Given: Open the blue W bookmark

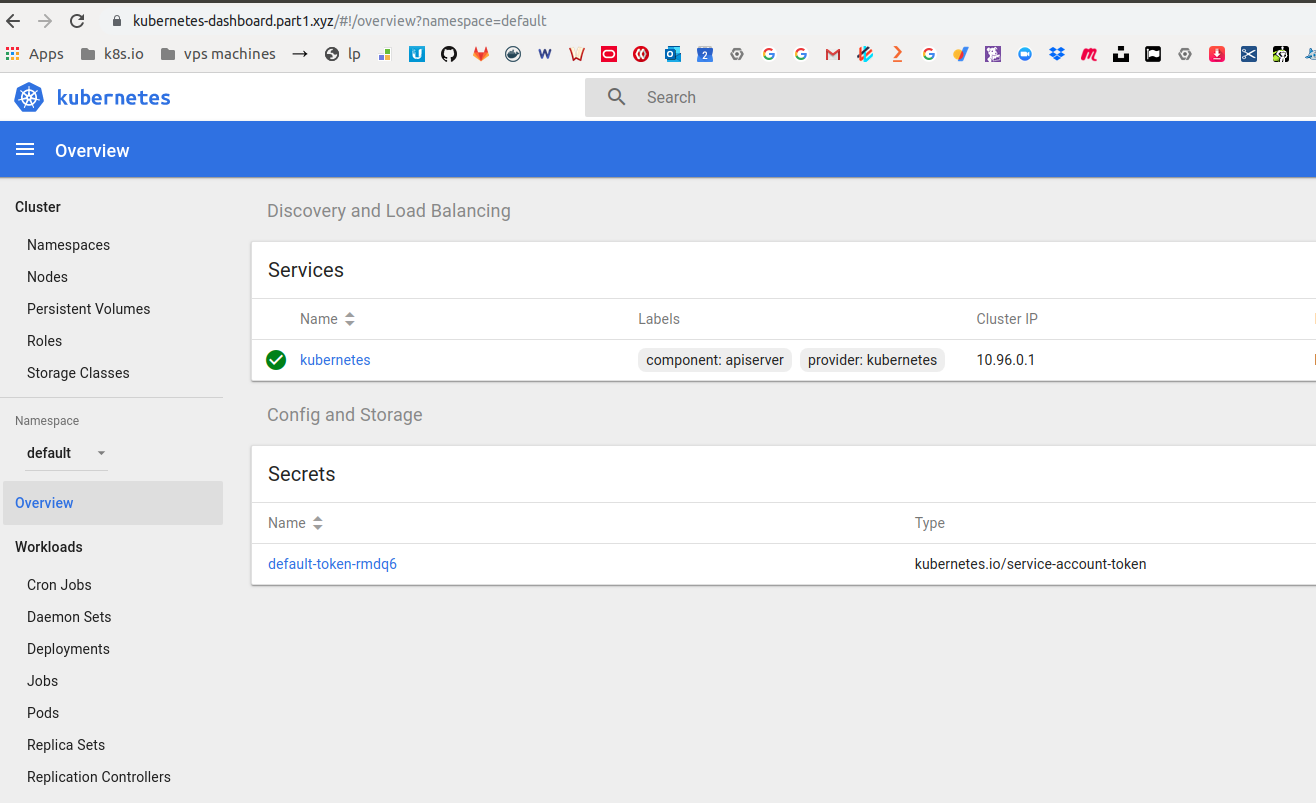Looking at the screenshot, I should (x=545, y=54).
